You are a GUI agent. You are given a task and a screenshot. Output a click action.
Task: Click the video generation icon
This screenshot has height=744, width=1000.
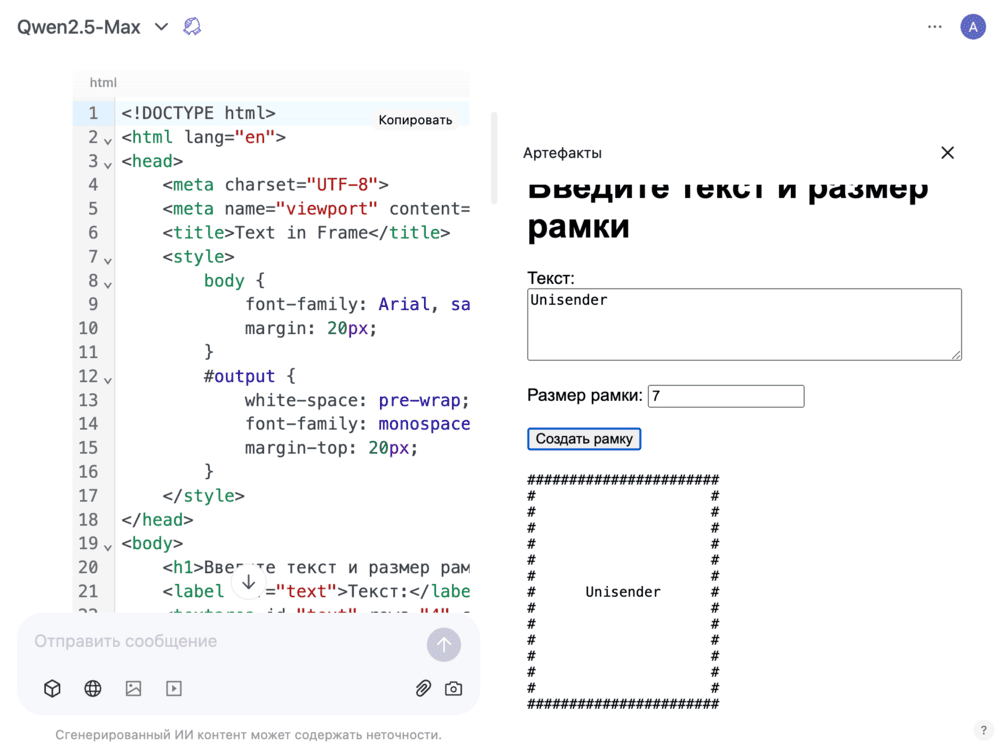pyautogui.click(x=174, y=688)
